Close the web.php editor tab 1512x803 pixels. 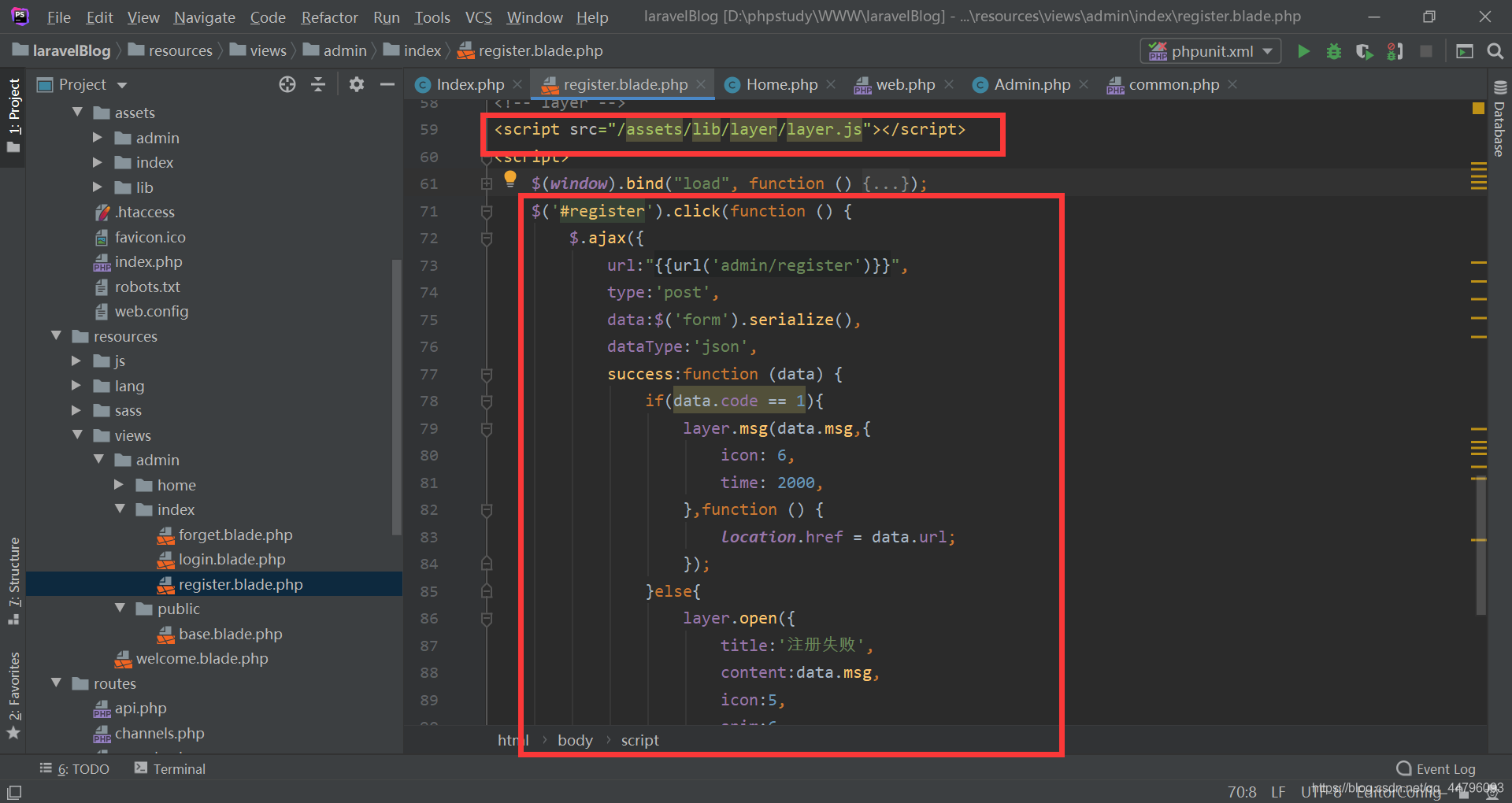pyautogui.click(x=949, y=84)
